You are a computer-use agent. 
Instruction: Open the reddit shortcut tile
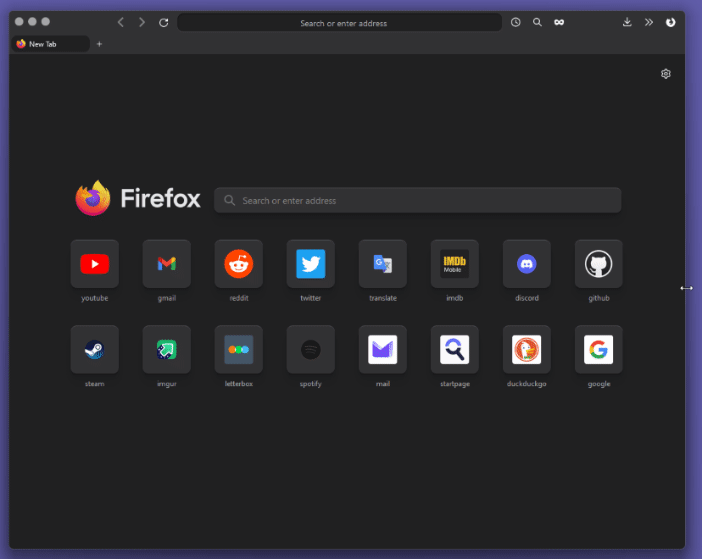tap(239, 264)
